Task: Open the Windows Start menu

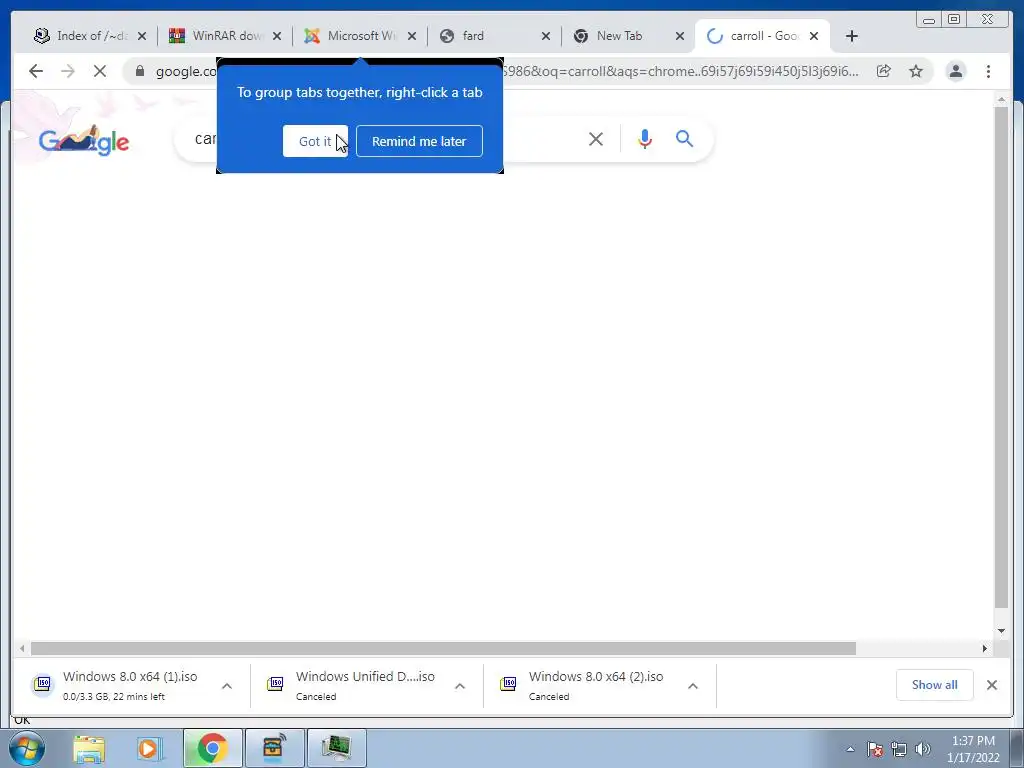Action: click(27, 748)
